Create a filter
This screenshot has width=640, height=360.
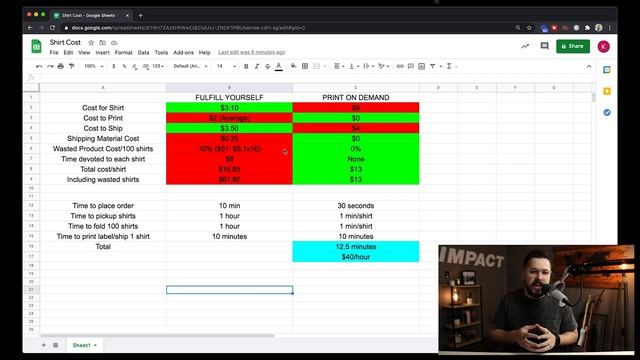pos(433,66)
